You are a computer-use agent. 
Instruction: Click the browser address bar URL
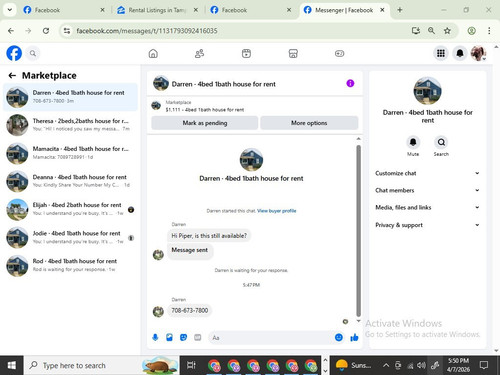coord(147,31)
